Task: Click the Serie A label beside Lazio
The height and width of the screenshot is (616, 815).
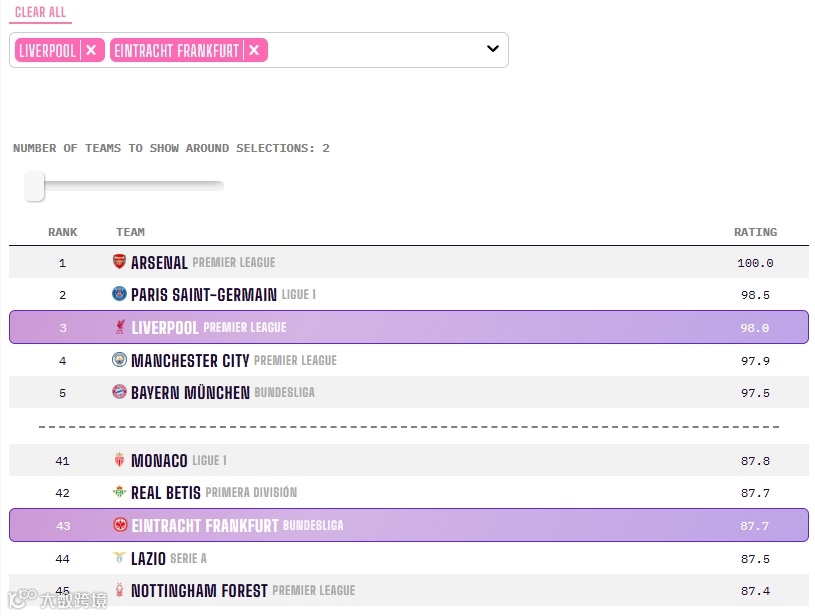Action: (x=188, y=559)
